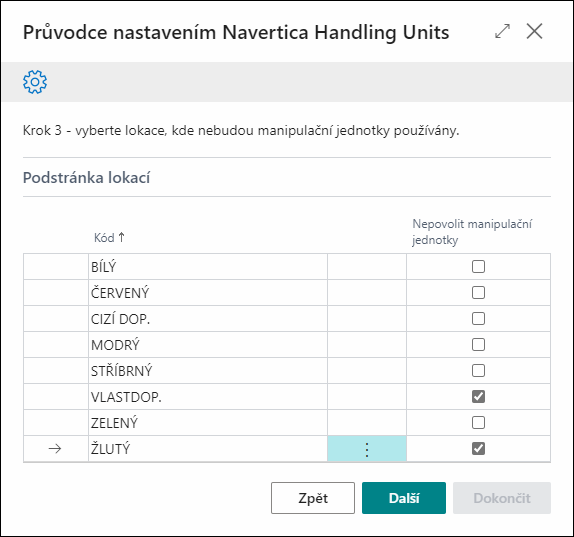Tick the MODRÝ location checkbox
This screenshot has width=574, height=537.
(478, 344)
